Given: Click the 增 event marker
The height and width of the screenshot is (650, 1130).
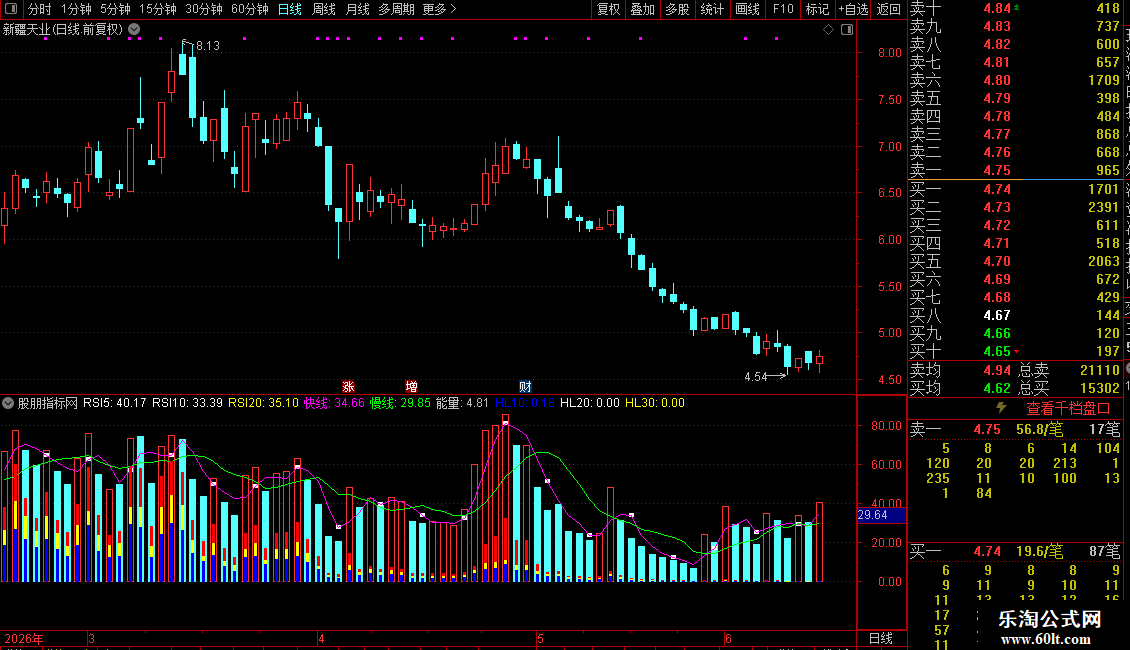Looking at the screenshot, I should pos(411,387).
